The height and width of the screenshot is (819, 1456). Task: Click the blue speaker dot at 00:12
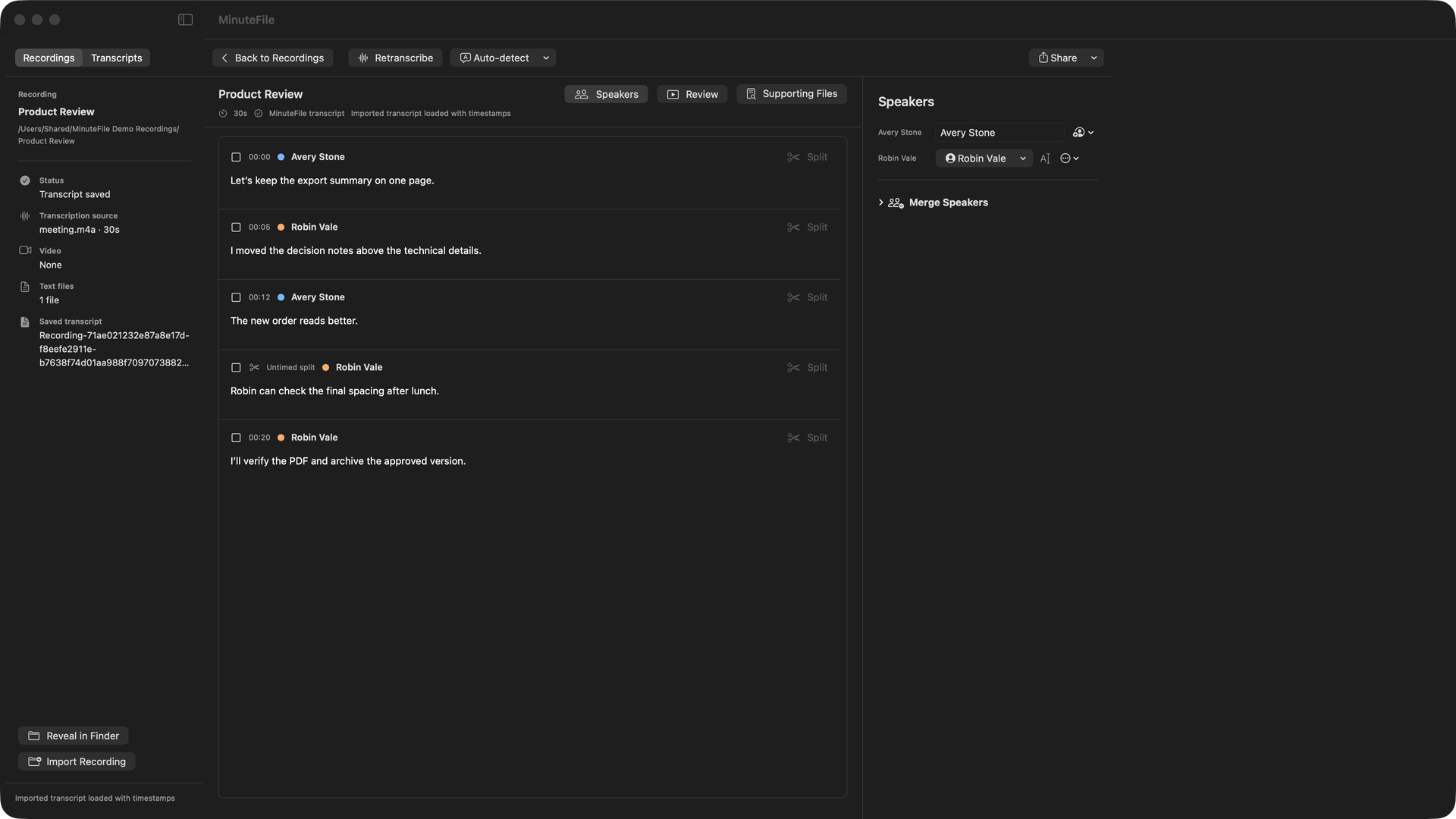(281, 297)
